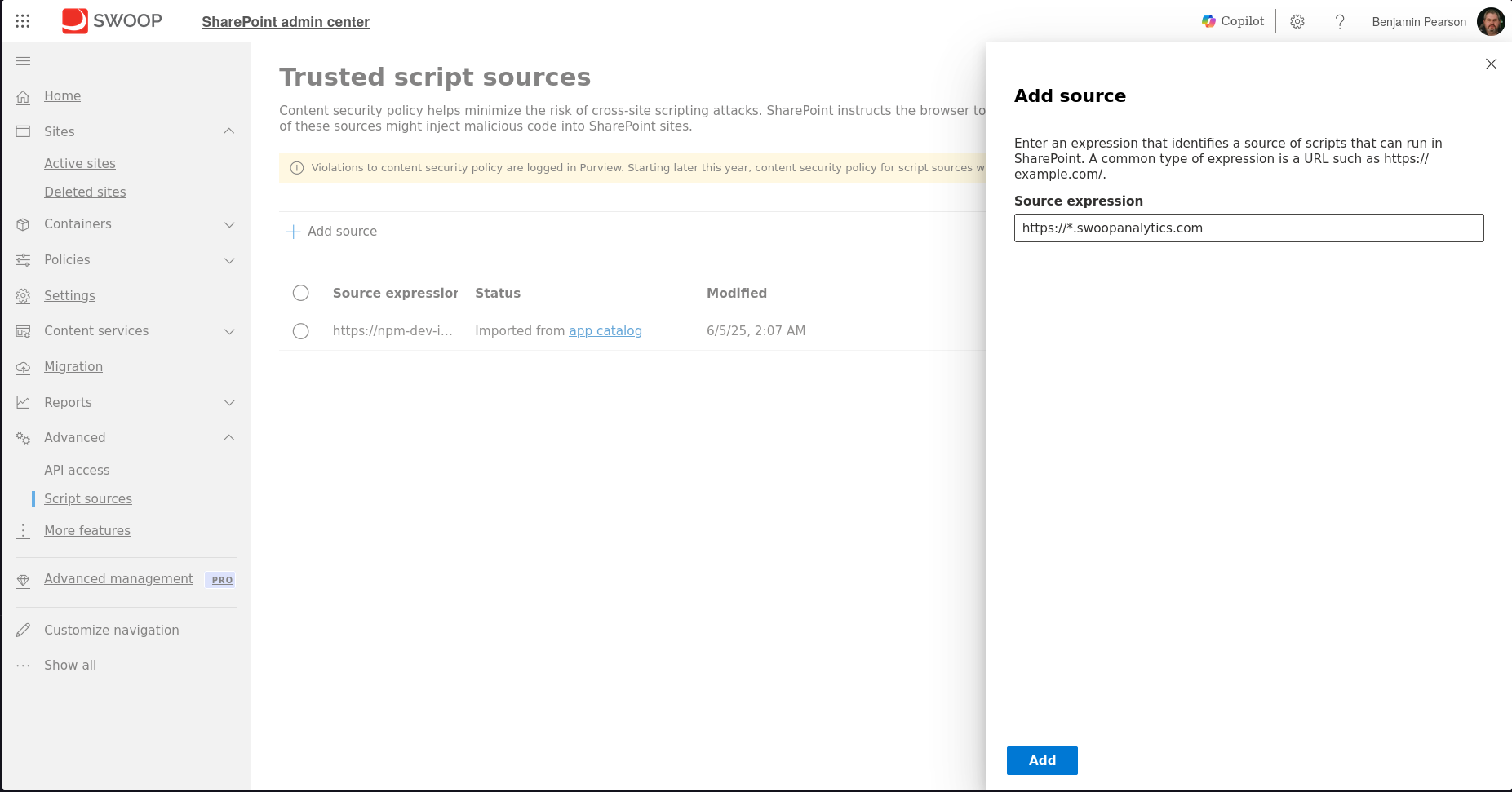Open the help question mark icon

pyautogui.click(x=1340, y=22)
